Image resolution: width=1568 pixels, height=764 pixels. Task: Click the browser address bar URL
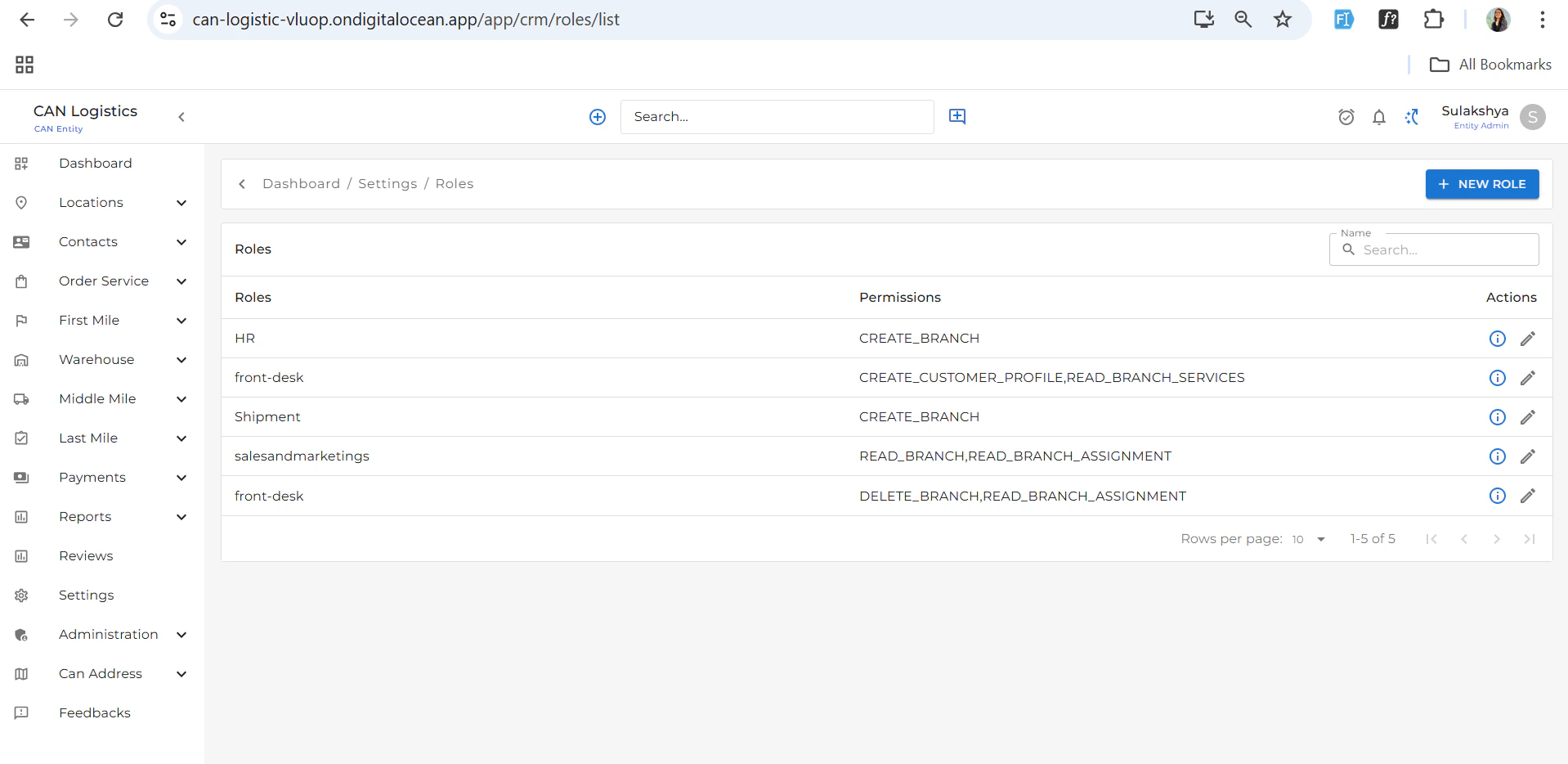click(x=405, y=20)
